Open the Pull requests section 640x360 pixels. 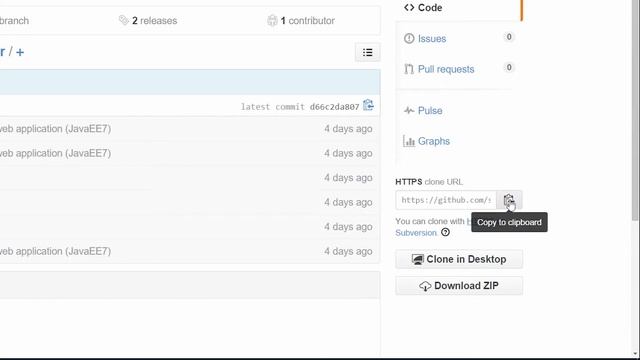tap(446, 69)
